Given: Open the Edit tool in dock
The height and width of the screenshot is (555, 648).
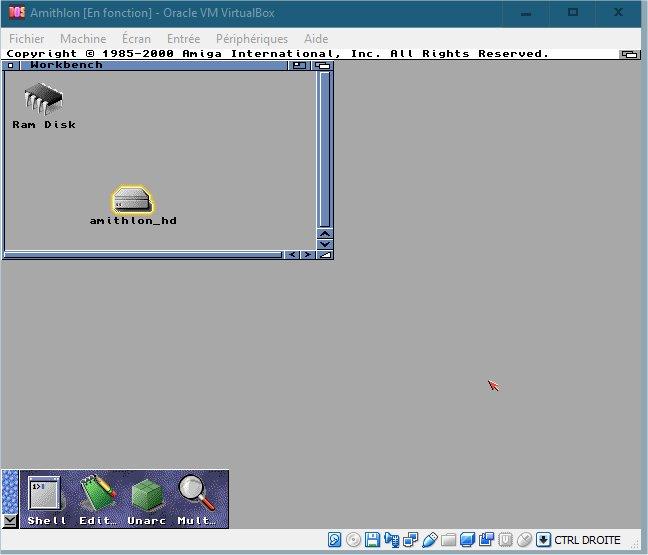Looking at the screenshot, I should coord(98,500).
